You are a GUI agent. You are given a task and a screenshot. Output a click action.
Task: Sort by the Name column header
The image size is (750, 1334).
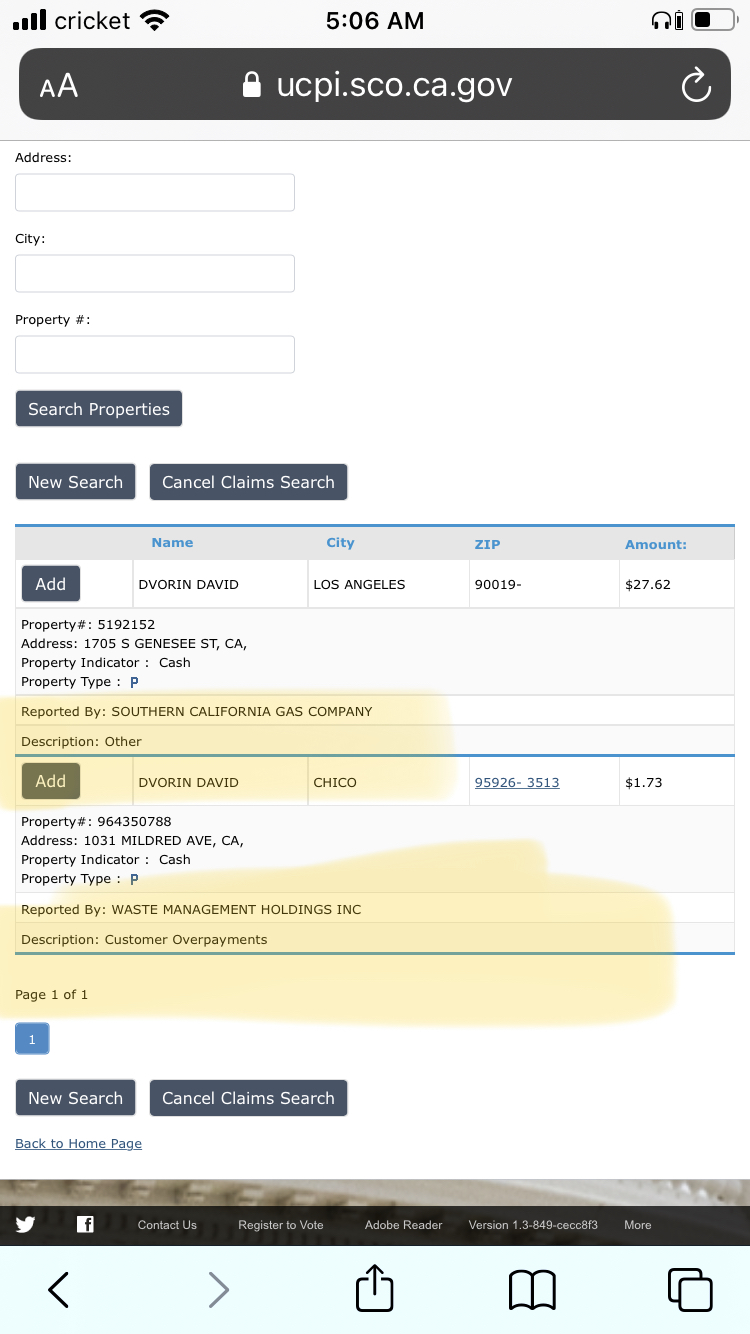tap(172, 543)
